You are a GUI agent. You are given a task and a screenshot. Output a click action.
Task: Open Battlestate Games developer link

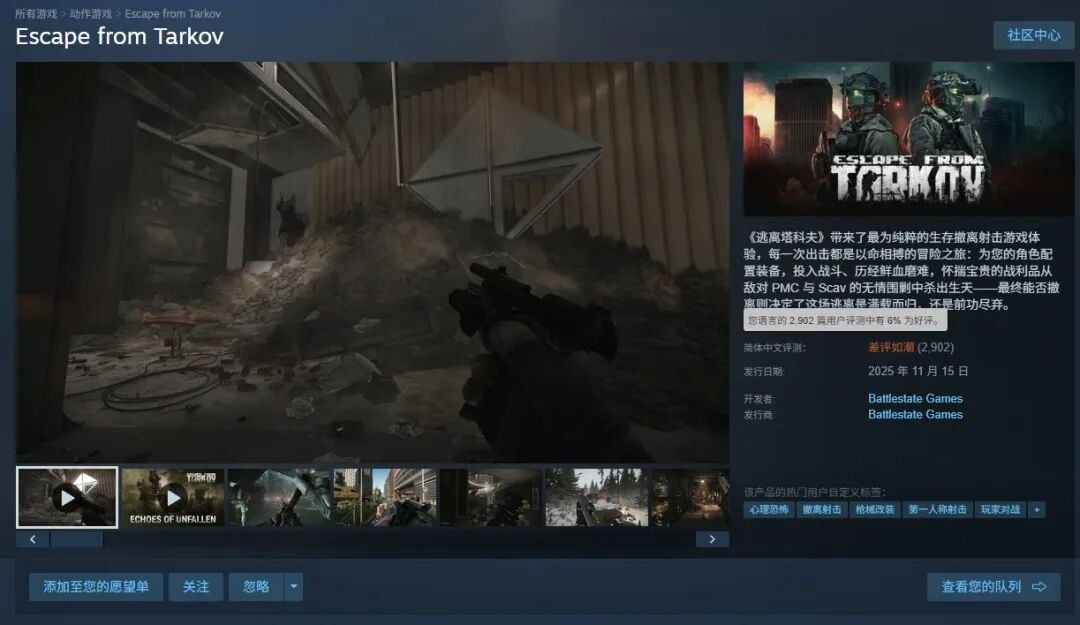point(915,398)
